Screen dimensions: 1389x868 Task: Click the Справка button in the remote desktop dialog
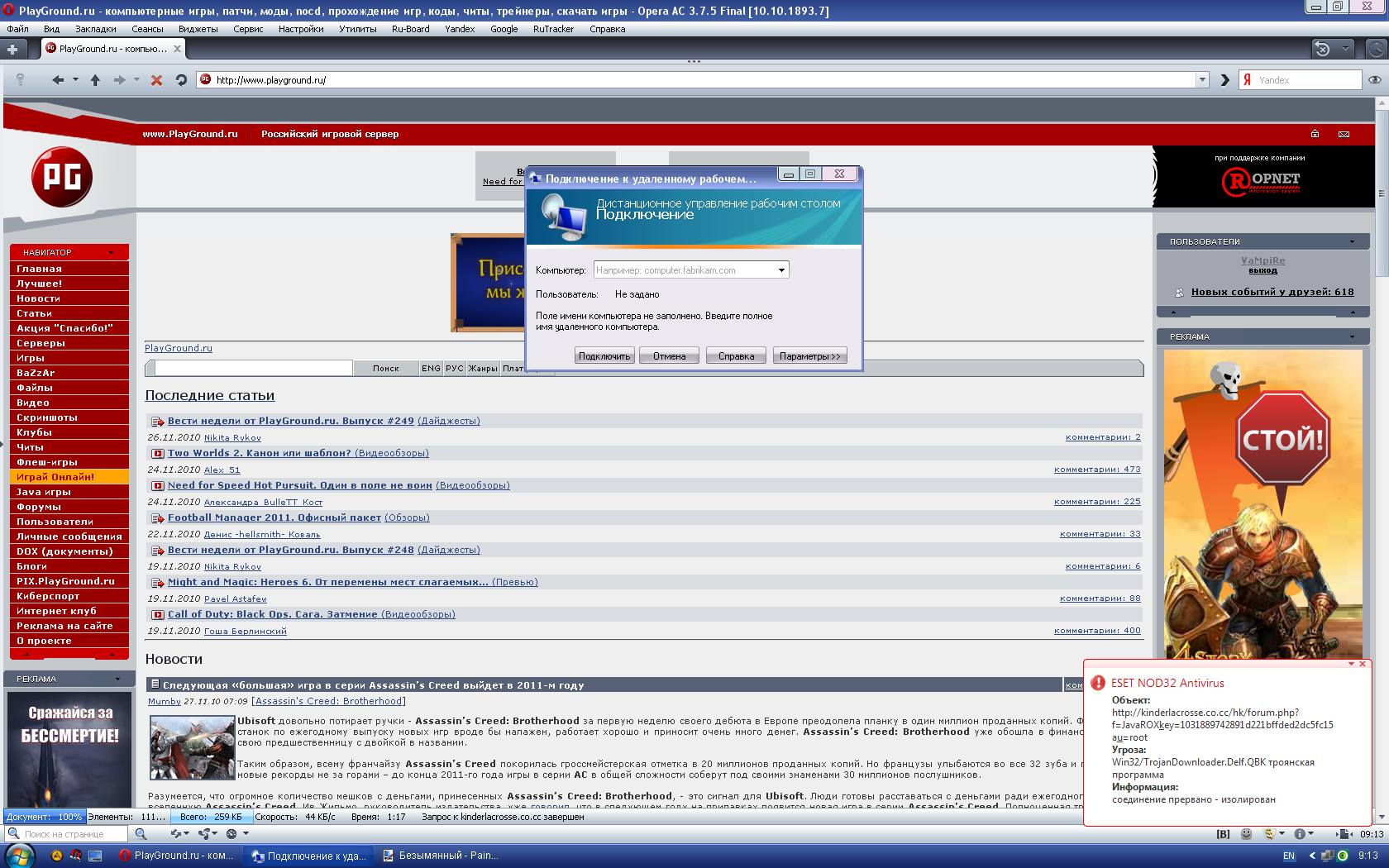coord(736,356)
